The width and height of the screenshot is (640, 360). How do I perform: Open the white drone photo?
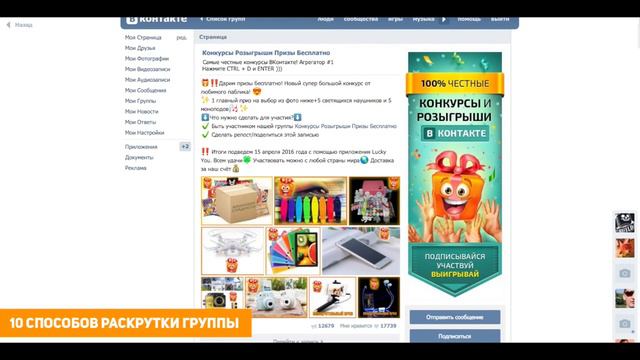click(x=233, y=251)
